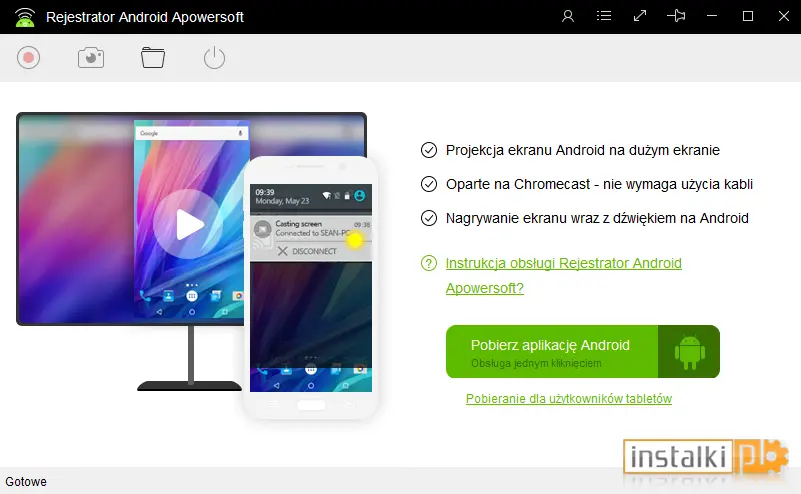Open the recordings folder icon
The image size is (801, 494).
[153, 58]
